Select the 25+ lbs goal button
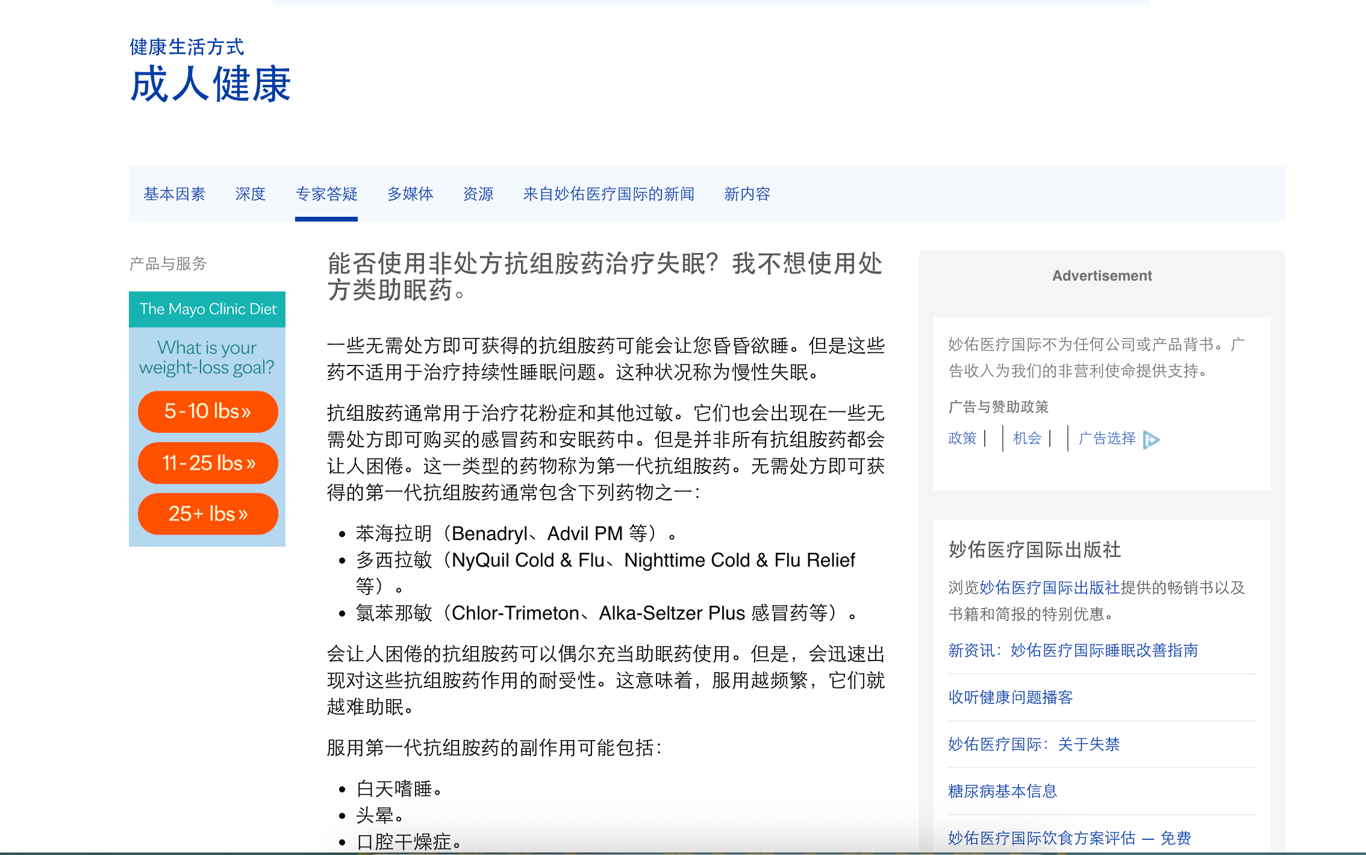The width and height of the screenshot is (1366, 855). 208,514
